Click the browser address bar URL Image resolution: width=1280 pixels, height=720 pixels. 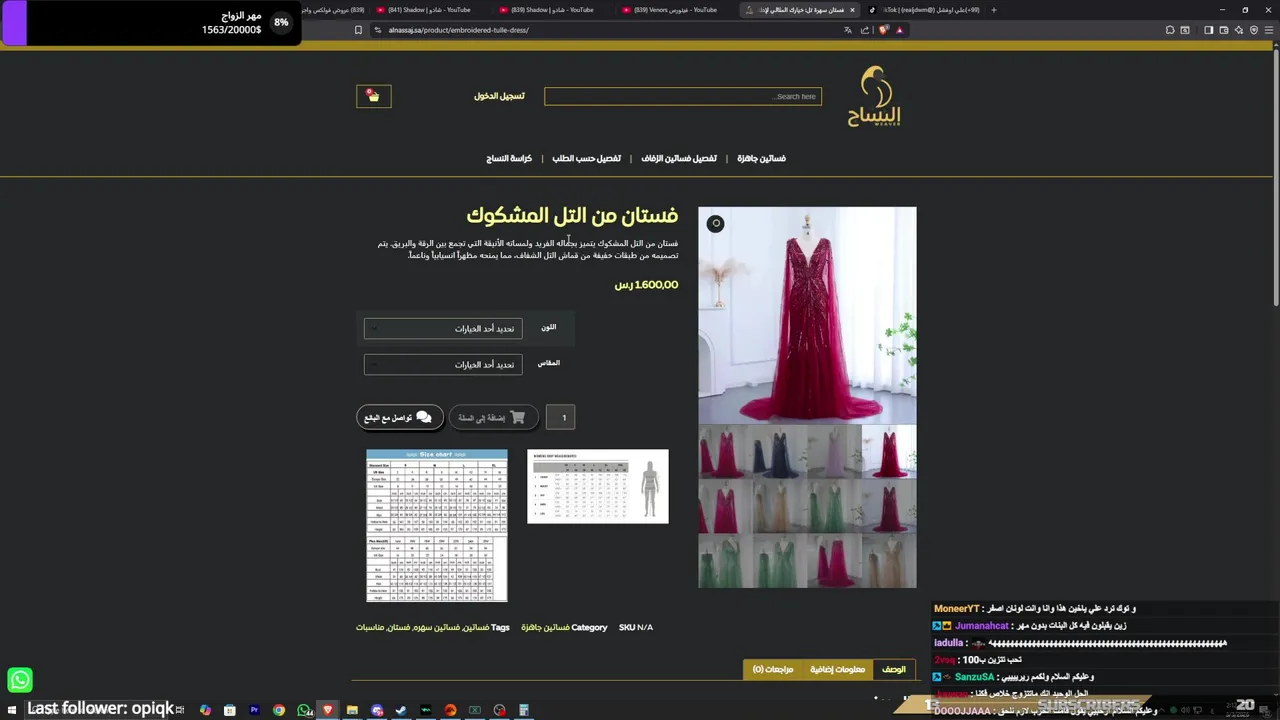458,30
